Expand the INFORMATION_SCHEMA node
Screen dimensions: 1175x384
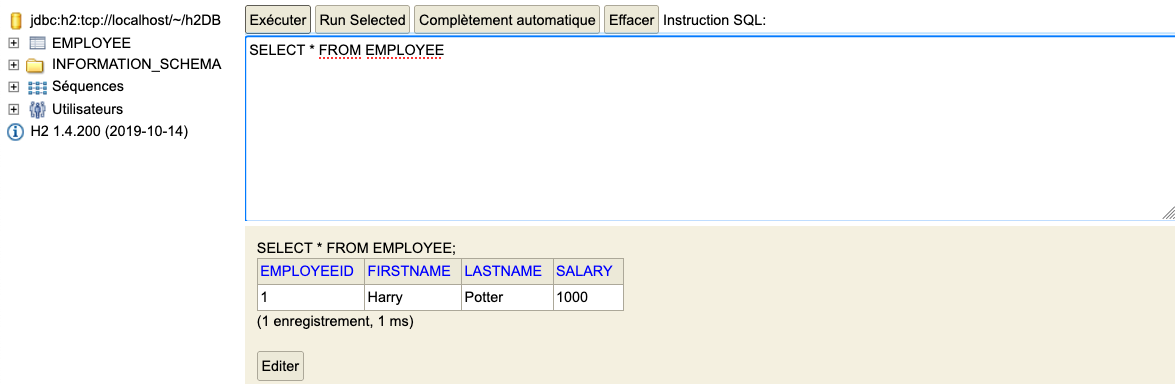pos(13,65)
